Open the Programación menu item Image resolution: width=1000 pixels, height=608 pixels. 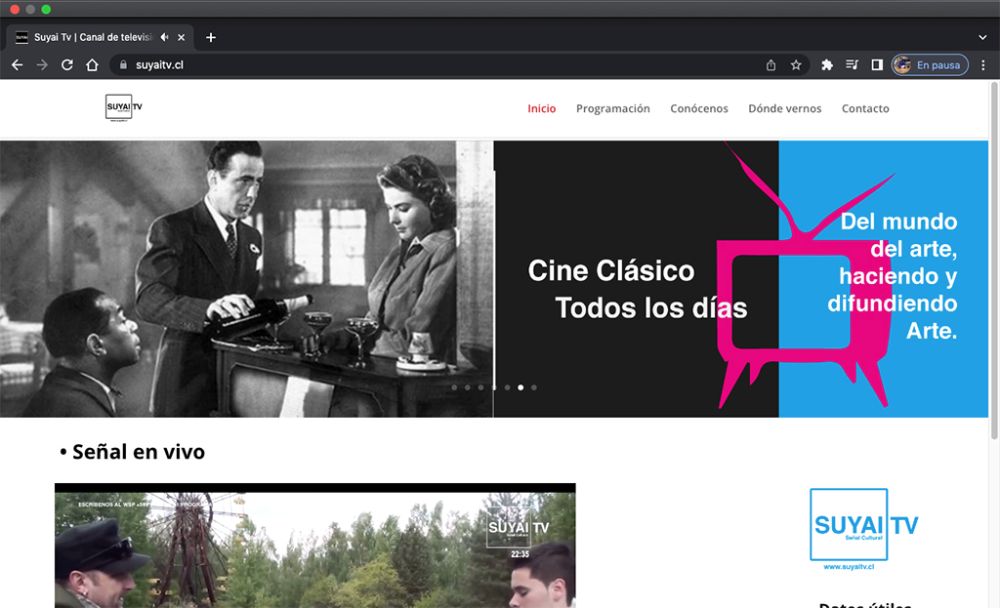click(613, 109)
